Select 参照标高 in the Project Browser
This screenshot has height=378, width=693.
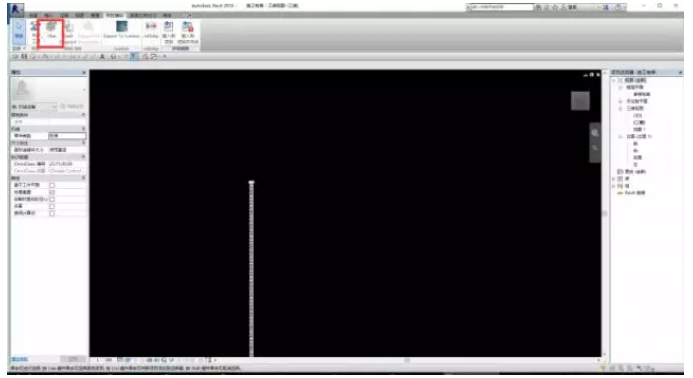641,94
